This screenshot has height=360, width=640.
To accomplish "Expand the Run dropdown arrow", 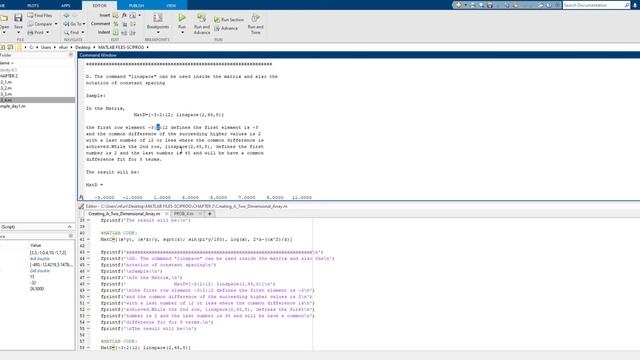I will (x=182, y=33).
